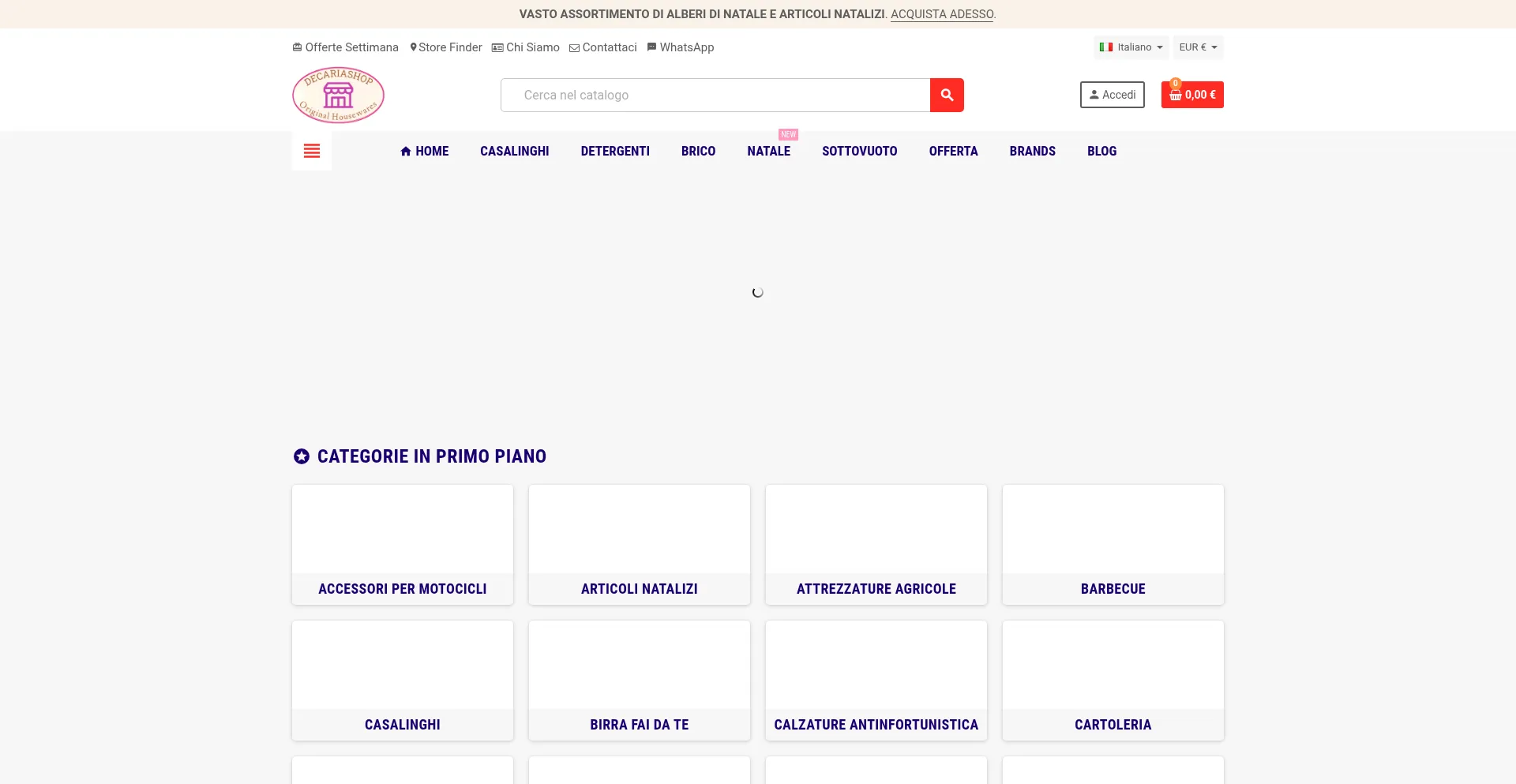This screenshot has width=1516, height=784.
Task: Open the OFFERTA menu
Action: click(x=953, y=151)
